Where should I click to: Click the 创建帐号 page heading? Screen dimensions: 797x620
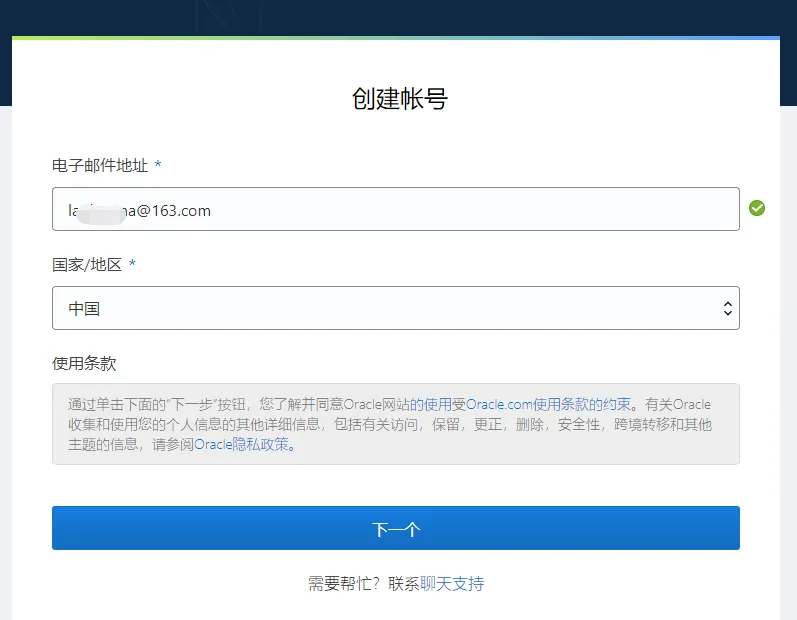point(399,98)
